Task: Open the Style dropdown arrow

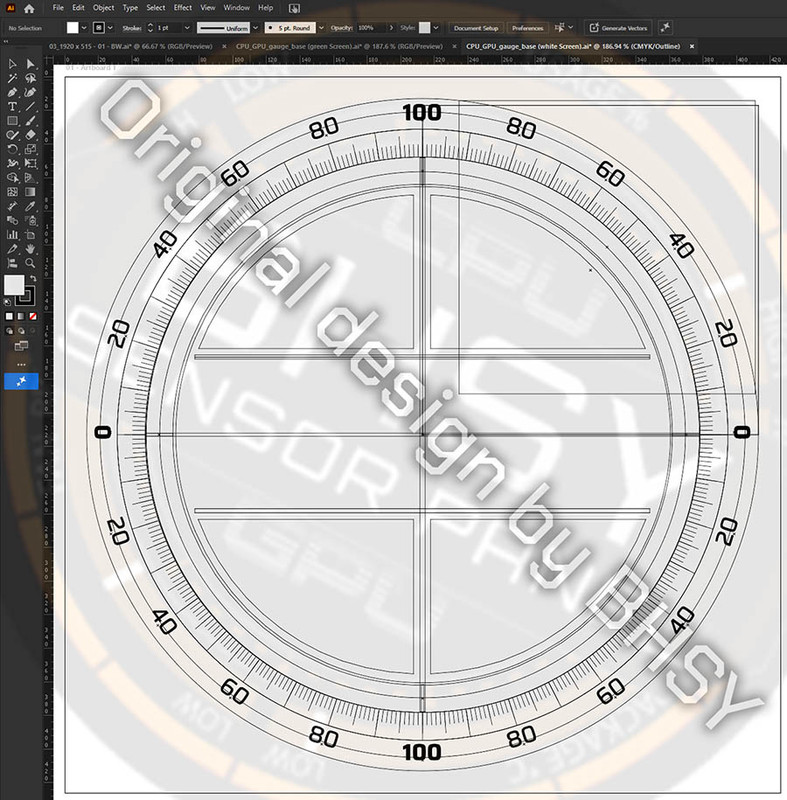Action: 436,28
